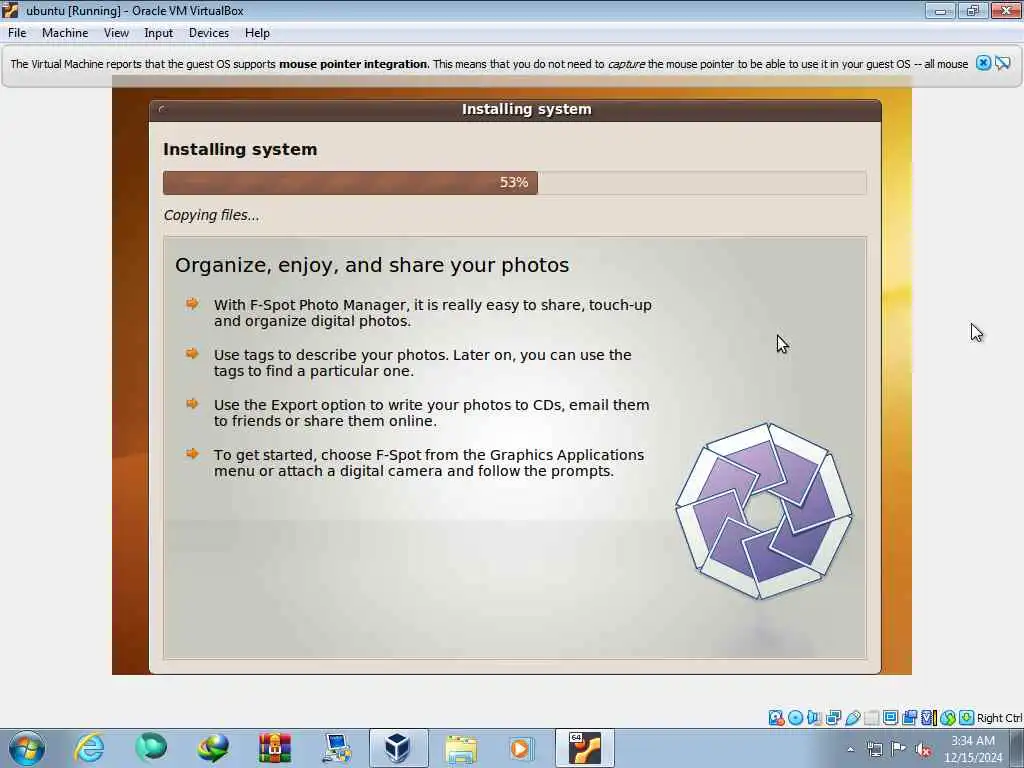The height and width of the screenshot is (768, 1024).
Task: Click the network adapters status icon
Action: pos(833,718)
